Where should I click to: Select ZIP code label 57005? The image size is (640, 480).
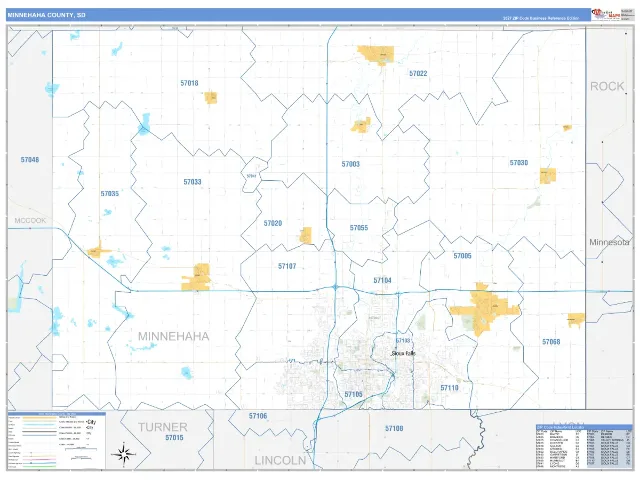[x=462, y=256]
